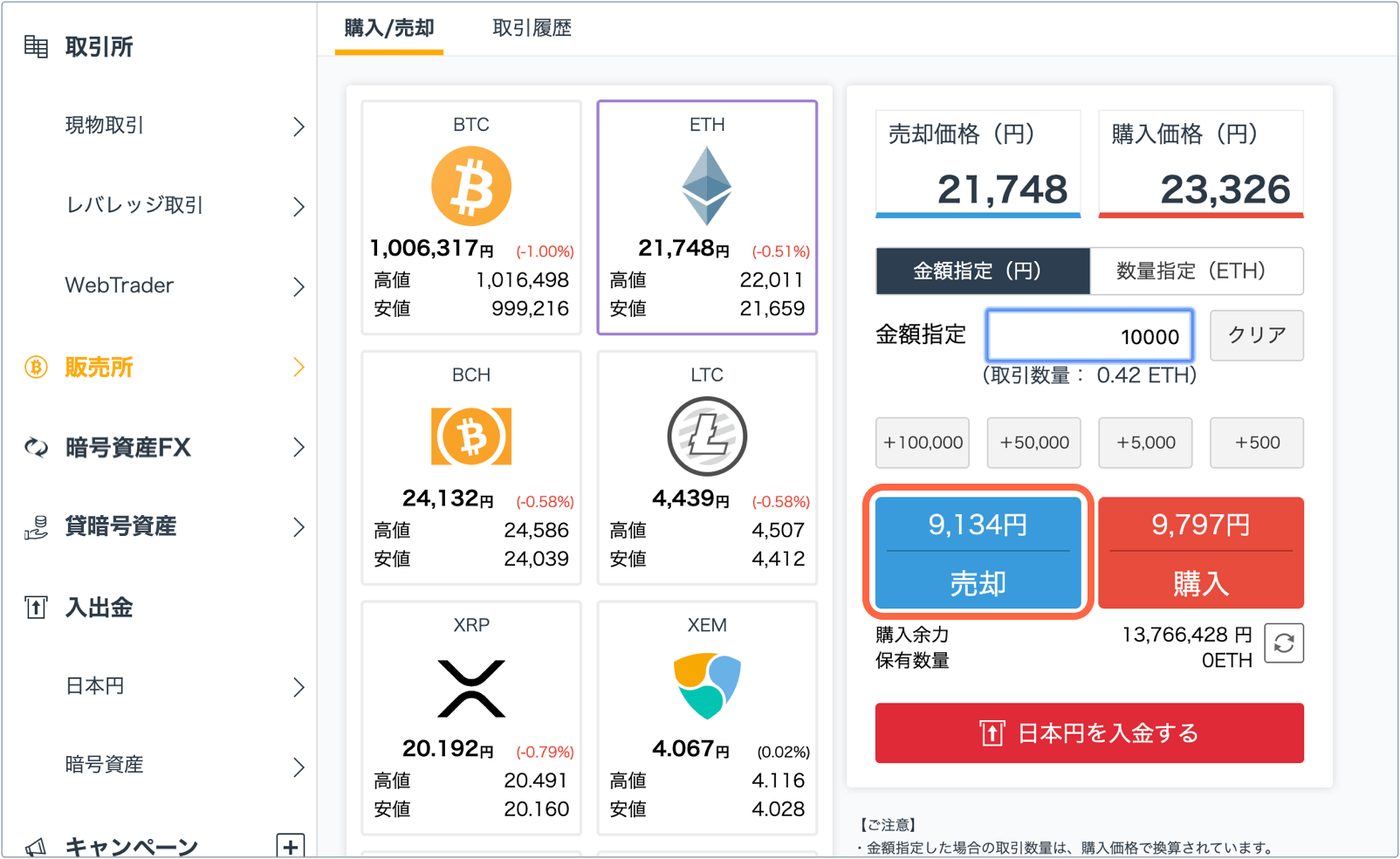Add +500 yen to amount
This screenshot has height=859, width=1400.
(x=1257, y=443)
